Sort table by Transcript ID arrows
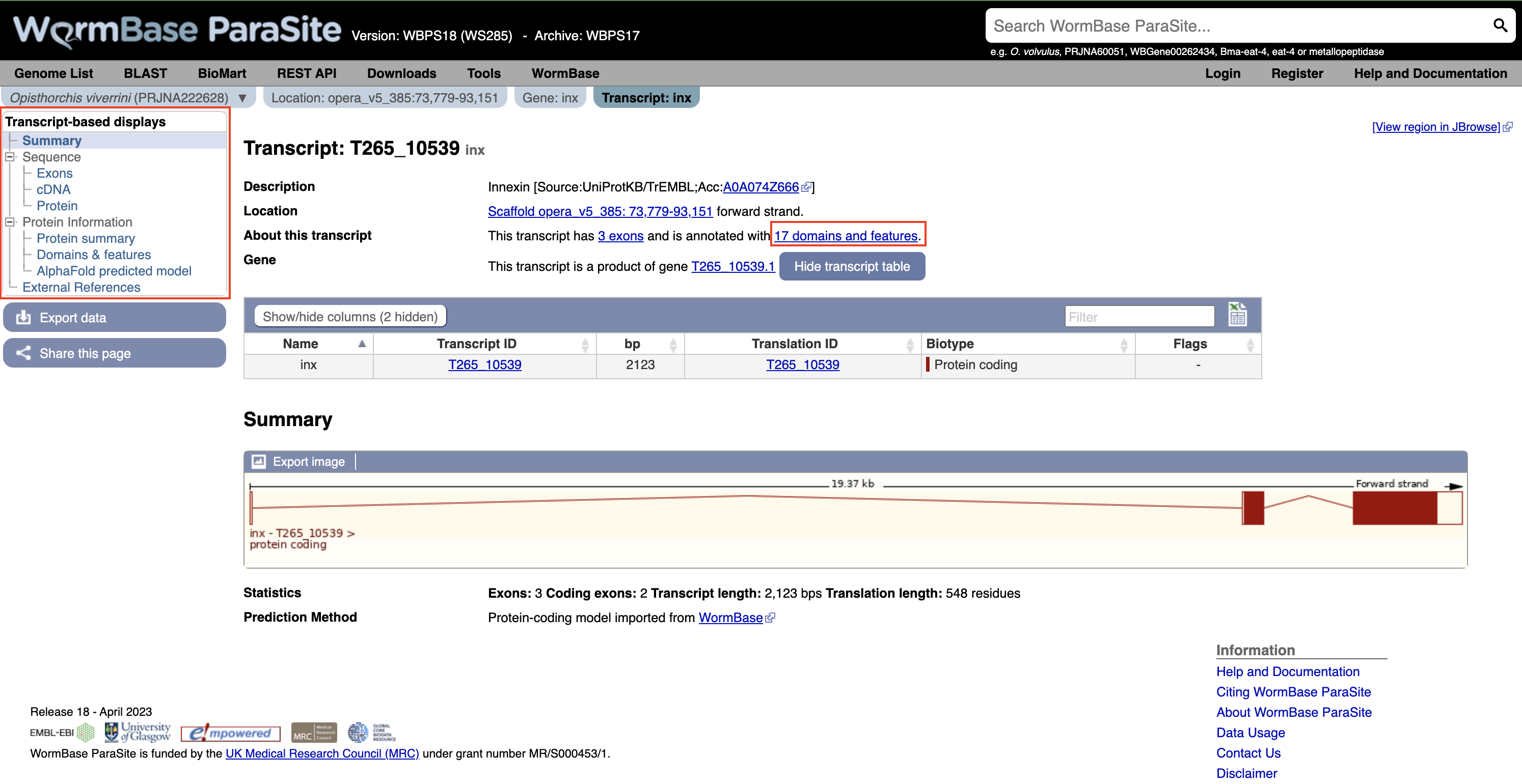This screenshot has height=784, width=1522. (x=585, y=344)
